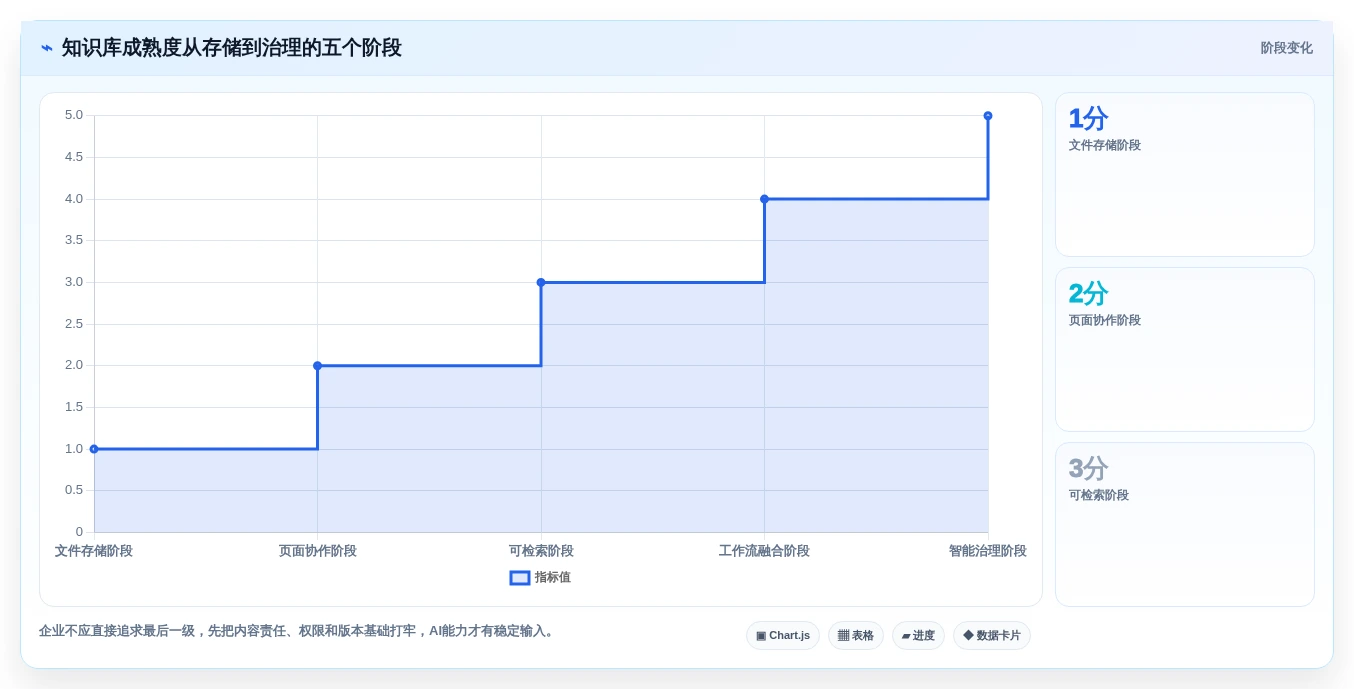Click the data point at 工作流融合阶段

(x=765, y=199)
